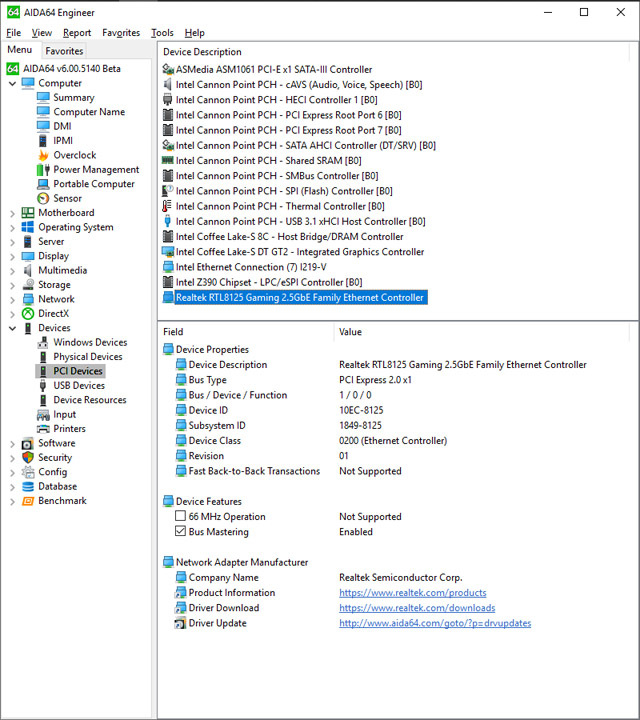The image size is (640, 720).
Task: Click the AIDA64 v6.00.5140 Beta root icon
Action: 13,69
